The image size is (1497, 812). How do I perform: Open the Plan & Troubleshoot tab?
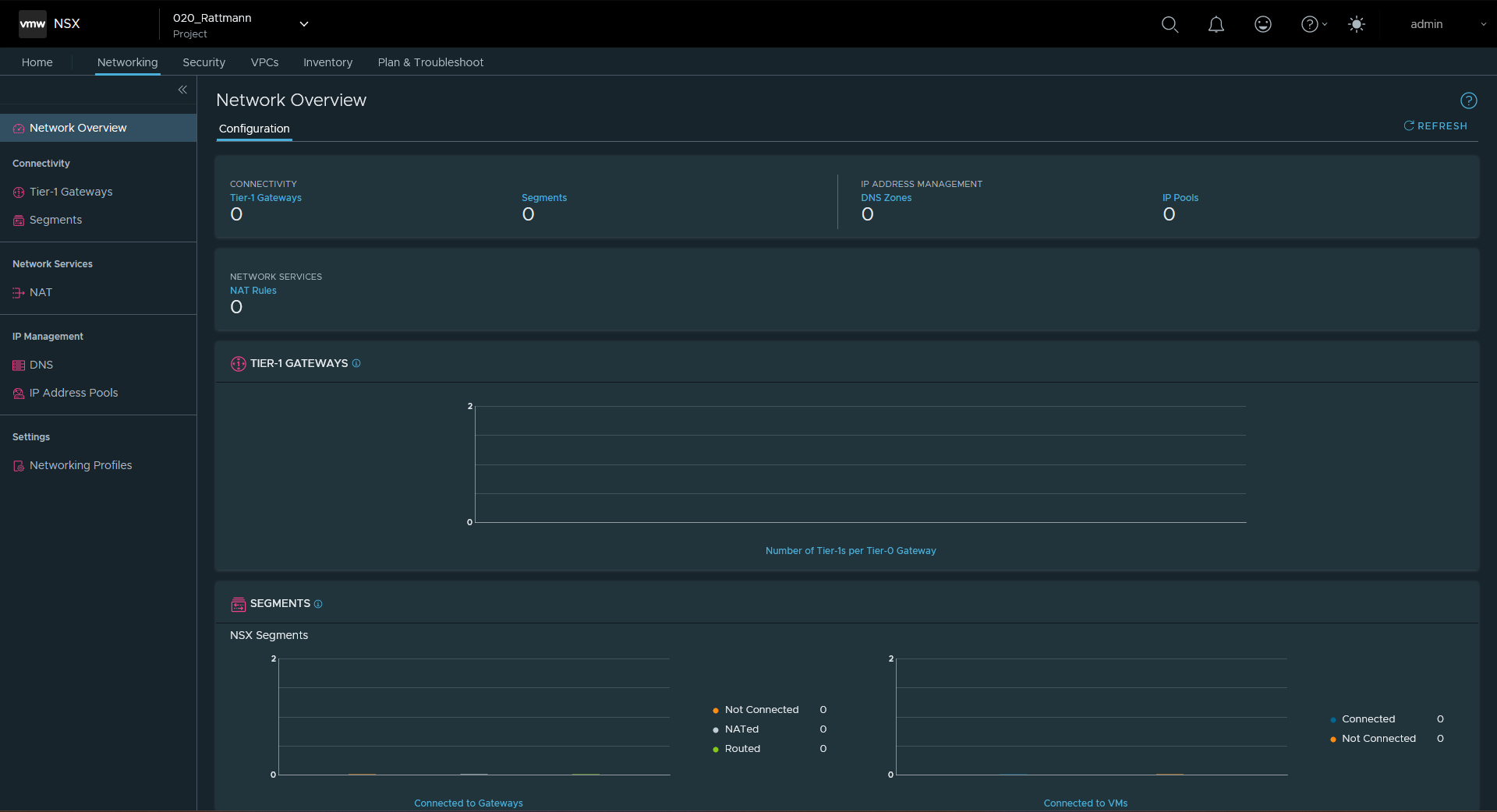[430, 62]
